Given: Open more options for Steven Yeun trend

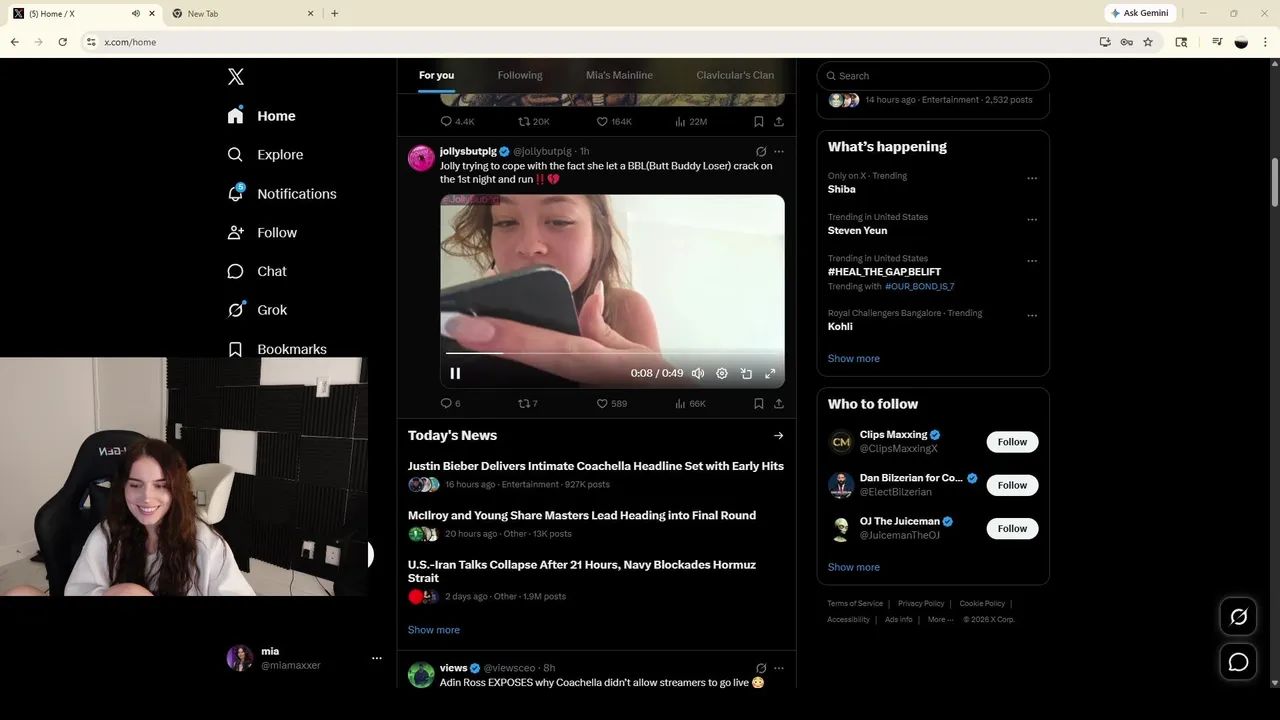Looking at the screenshot, I should pos(1032,220).
